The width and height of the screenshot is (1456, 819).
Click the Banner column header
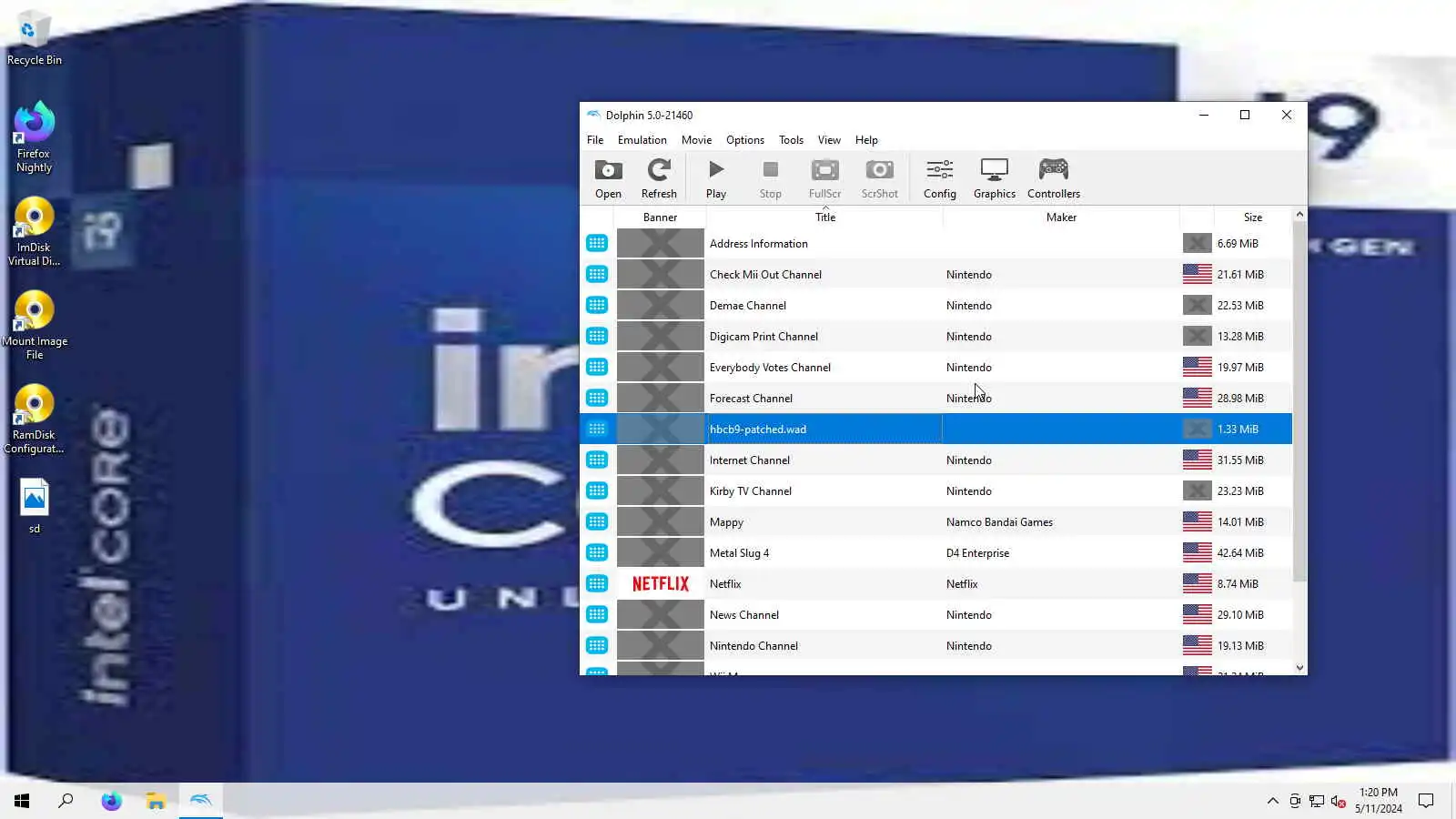pyautogui.click(x=660, y=217)
